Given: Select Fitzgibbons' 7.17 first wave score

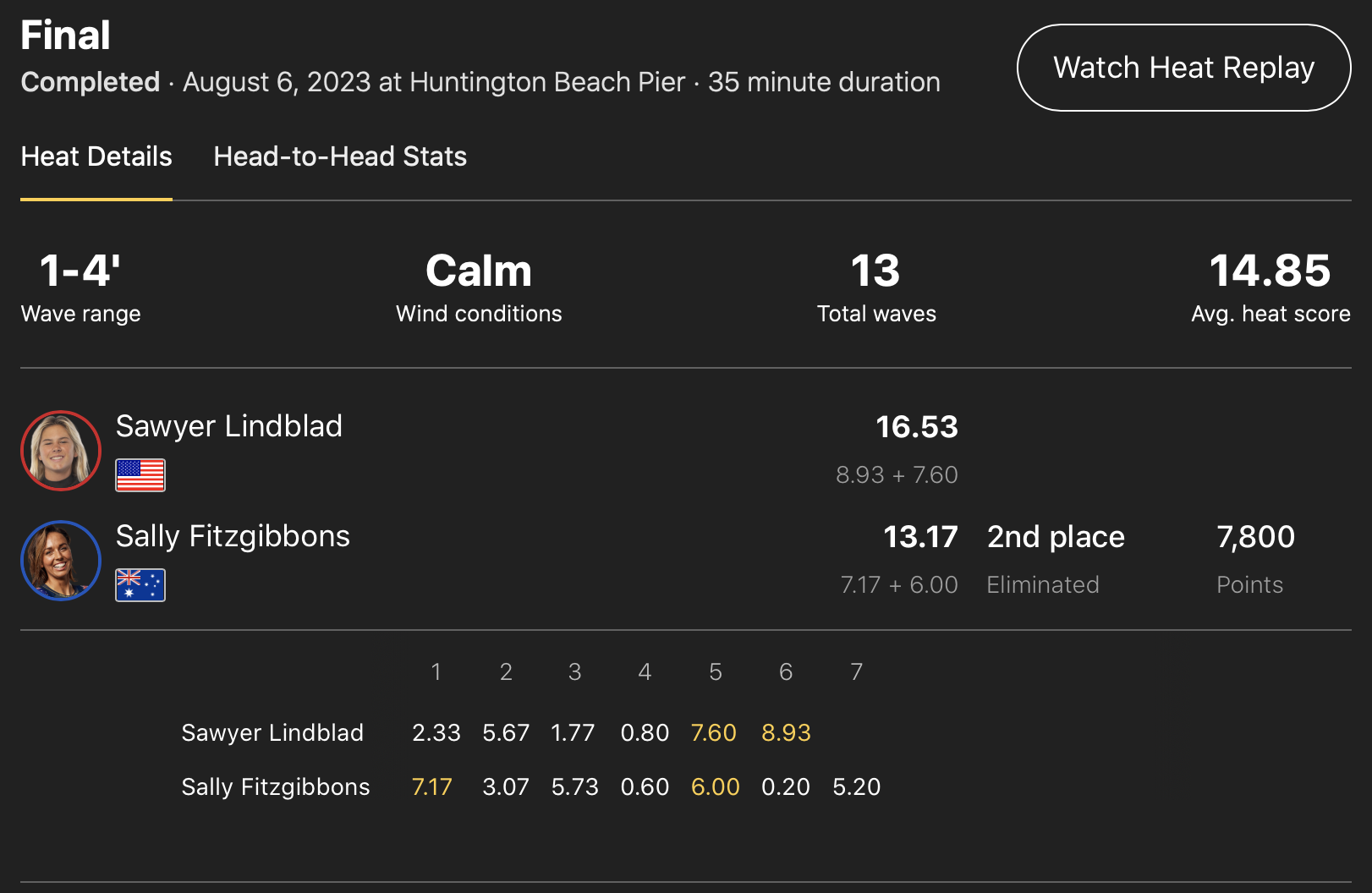Looking at the screenshot, I should click(x=432, y=786).
